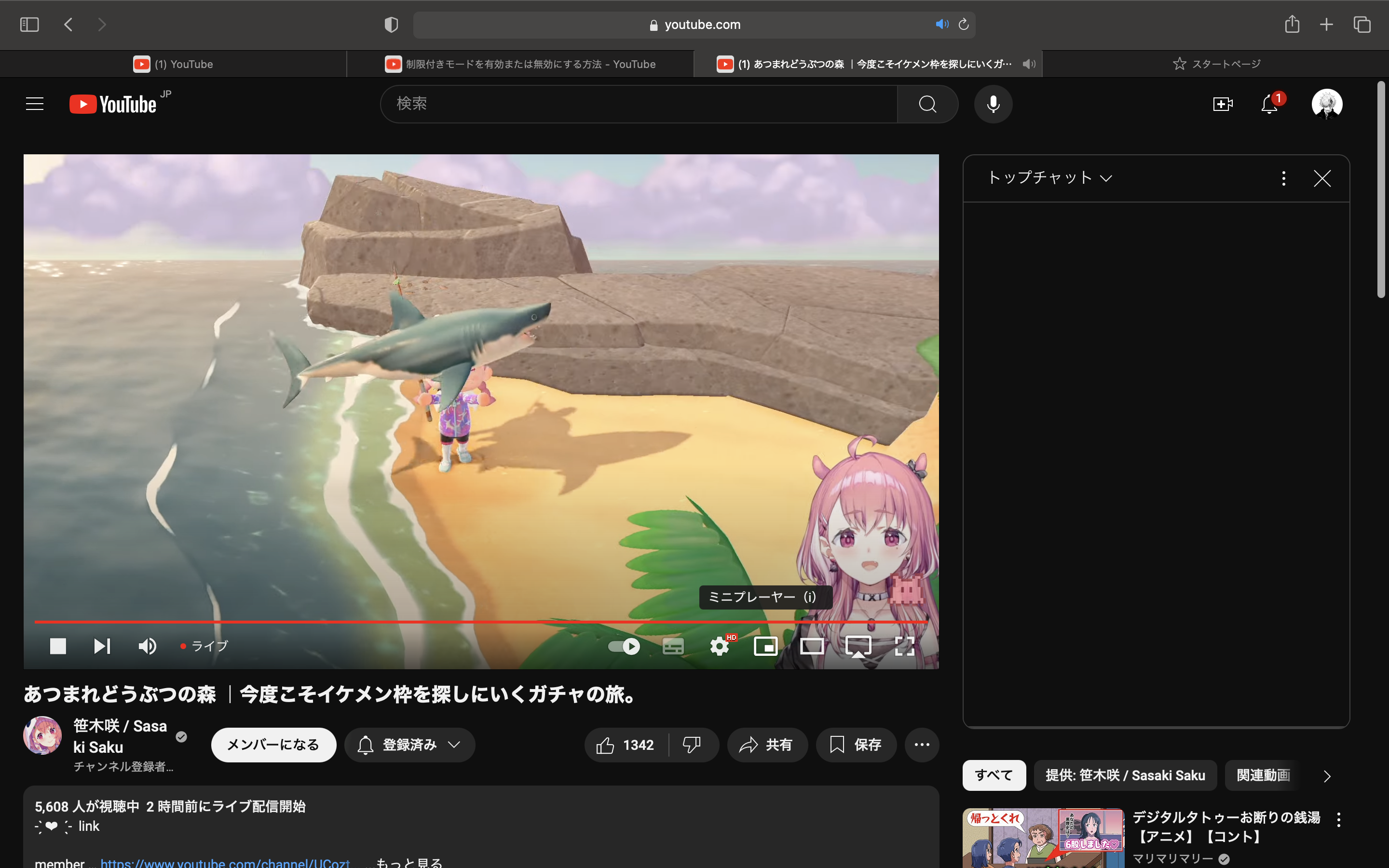Switch to theater mode view
The height and width of the screenshot is (868, 1389).
tap(812, 646)
